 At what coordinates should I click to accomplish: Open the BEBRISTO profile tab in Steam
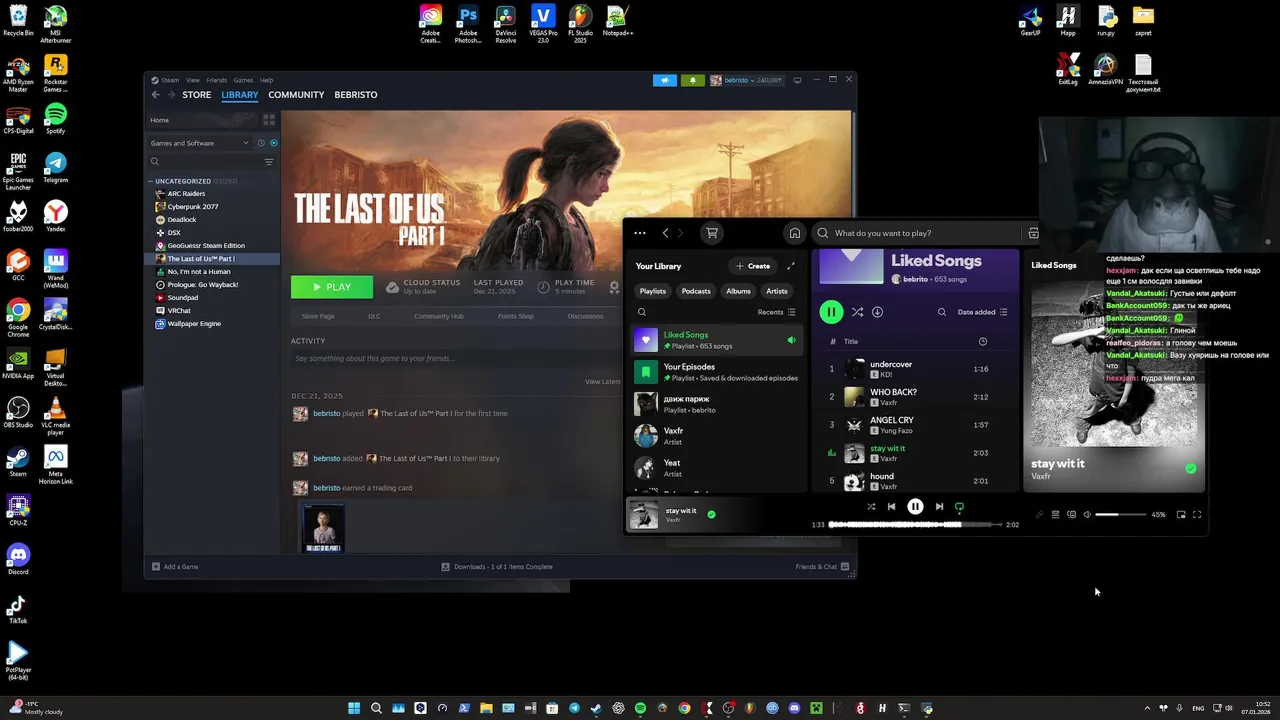(356, 95)
